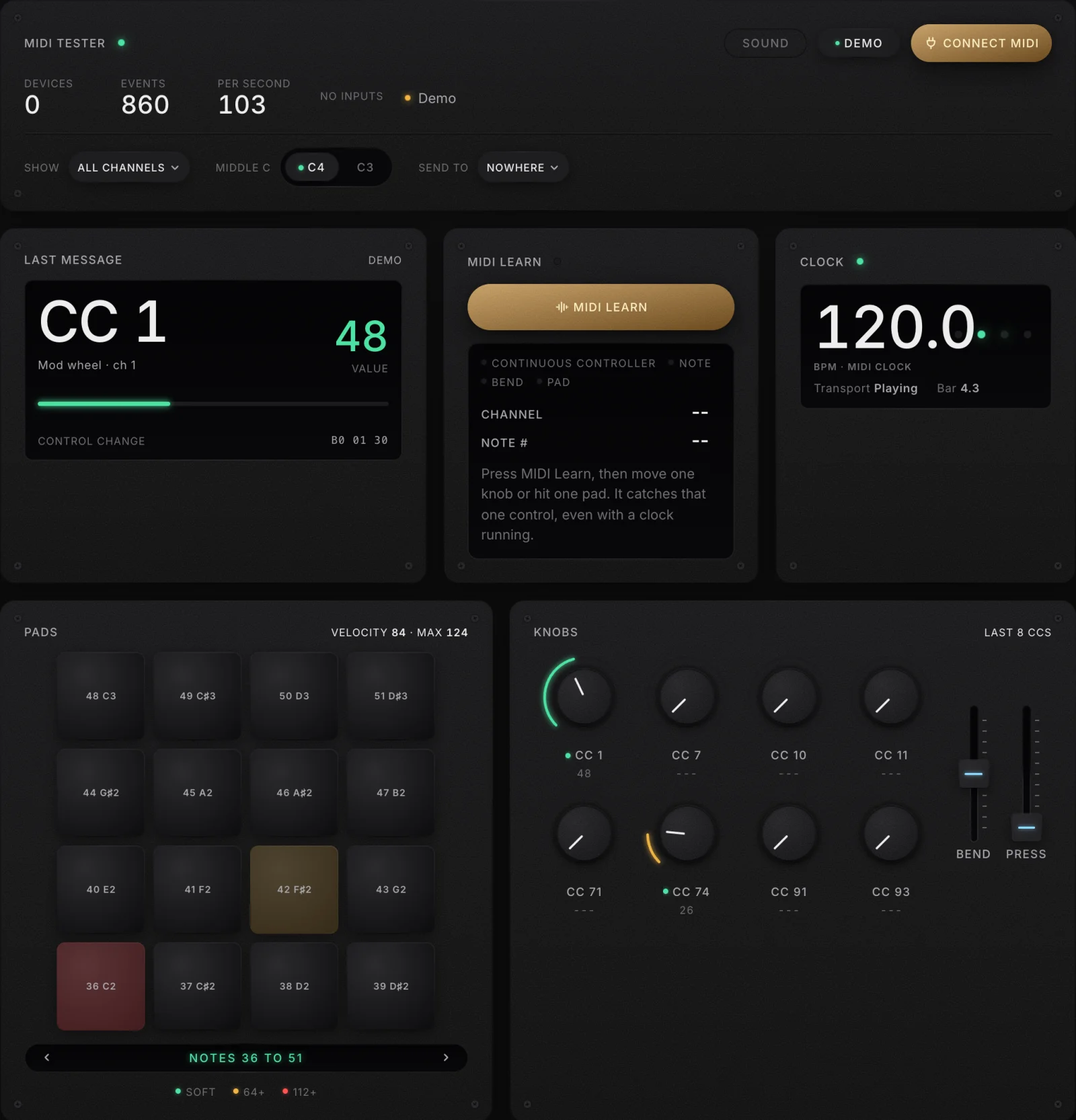The height and width of the screenshot is (1120, 1076).
Task: Start the MIDI Learn button
Action: click(x=601, y=307)
